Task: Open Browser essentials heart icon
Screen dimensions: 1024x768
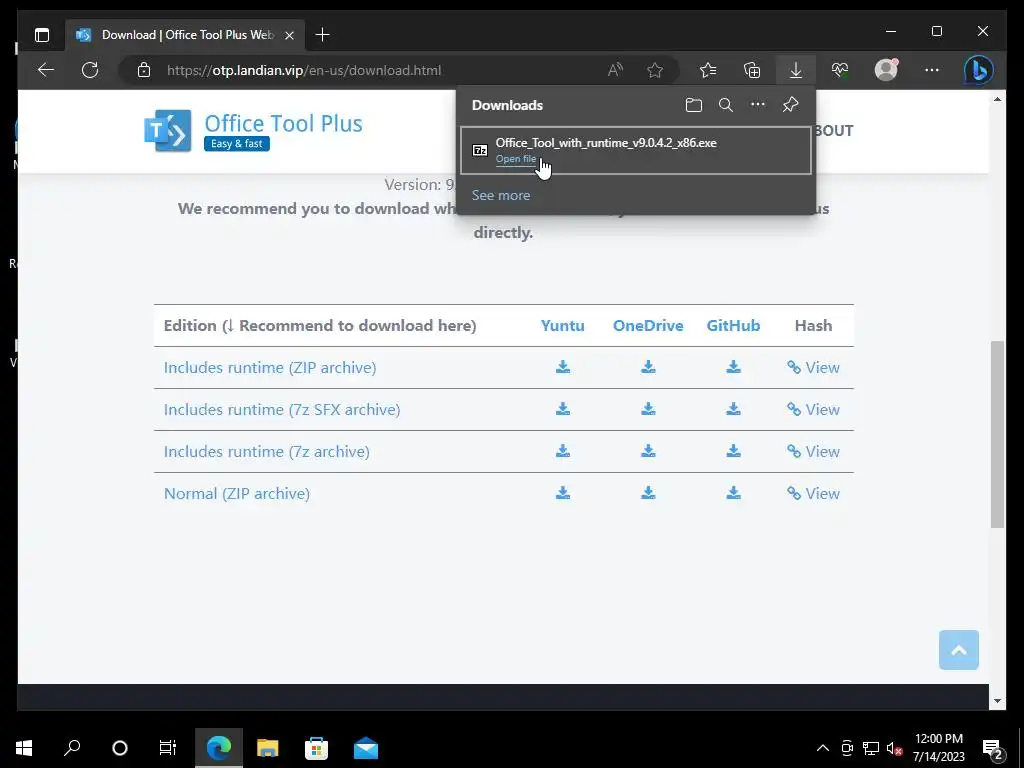Action: click(840, 70)
